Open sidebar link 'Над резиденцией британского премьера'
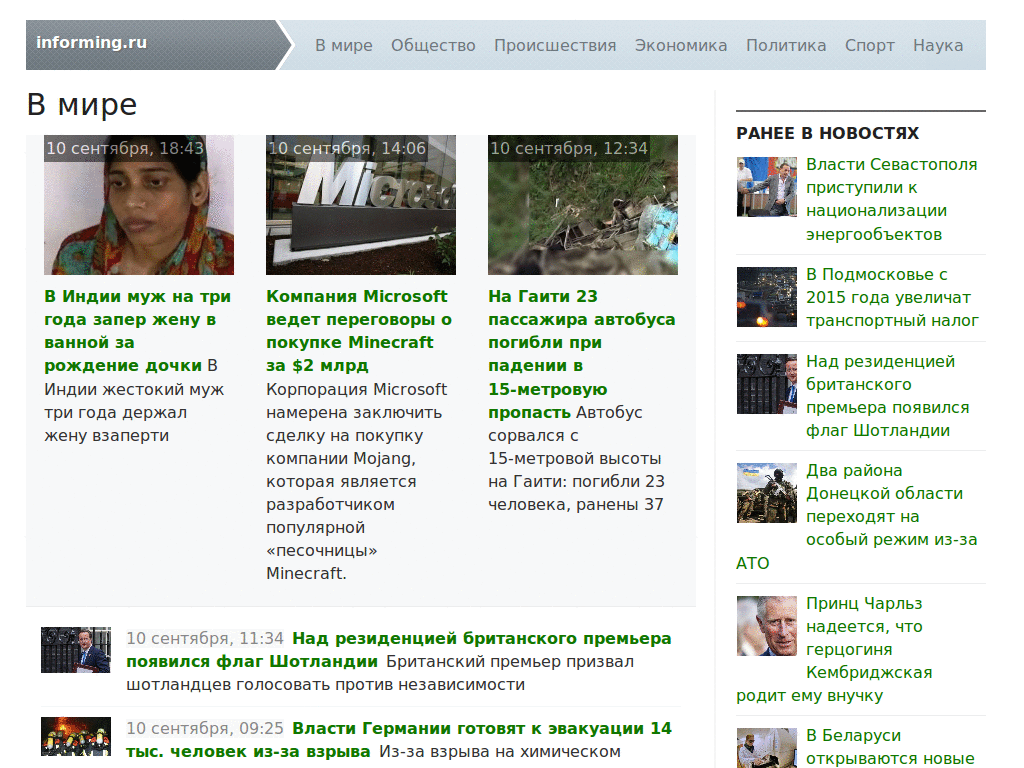 click(888, 396)
